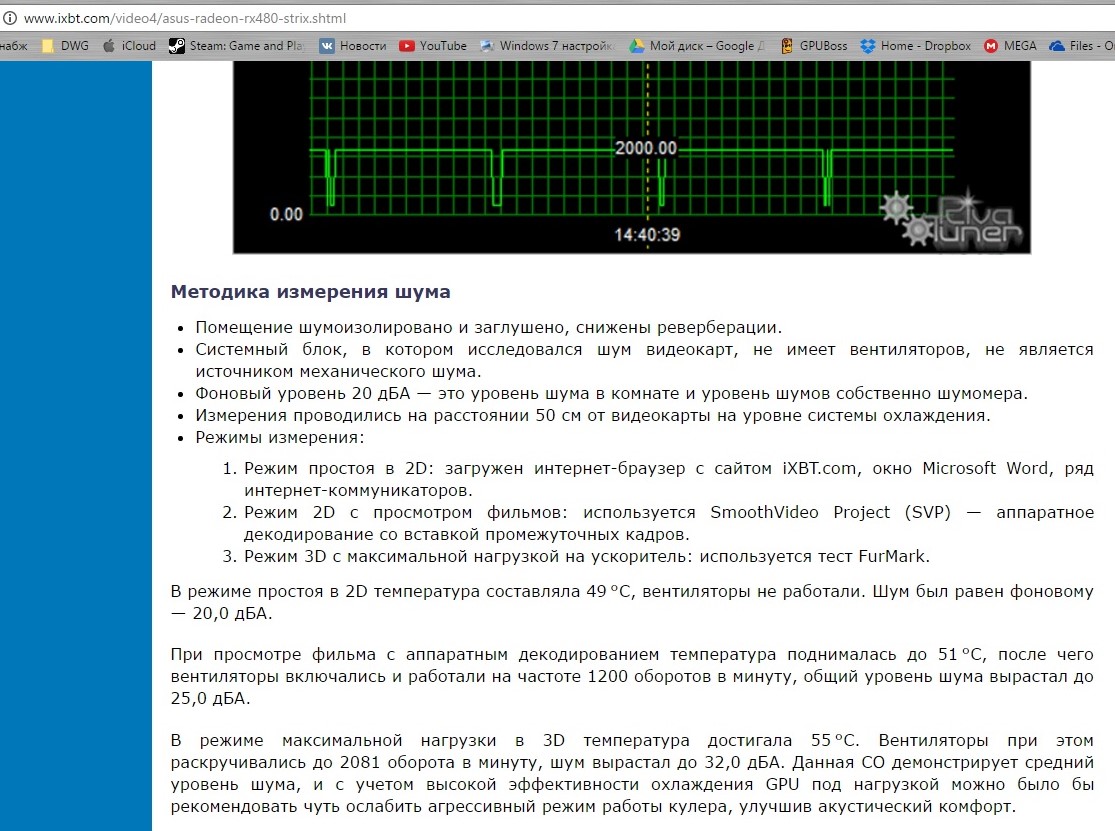The width and height of the screenshot is (1115, 831).
Task: Click the 2000.00 value on the graph
Action: 646,148
